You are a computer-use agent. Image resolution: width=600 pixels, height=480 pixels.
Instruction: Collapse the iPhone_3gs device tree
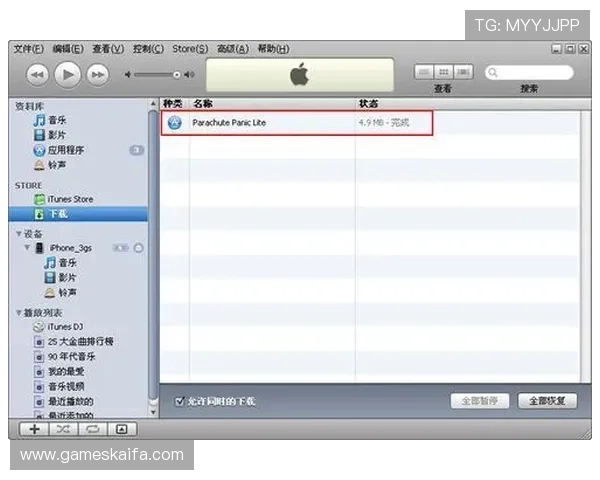(27, 247)
